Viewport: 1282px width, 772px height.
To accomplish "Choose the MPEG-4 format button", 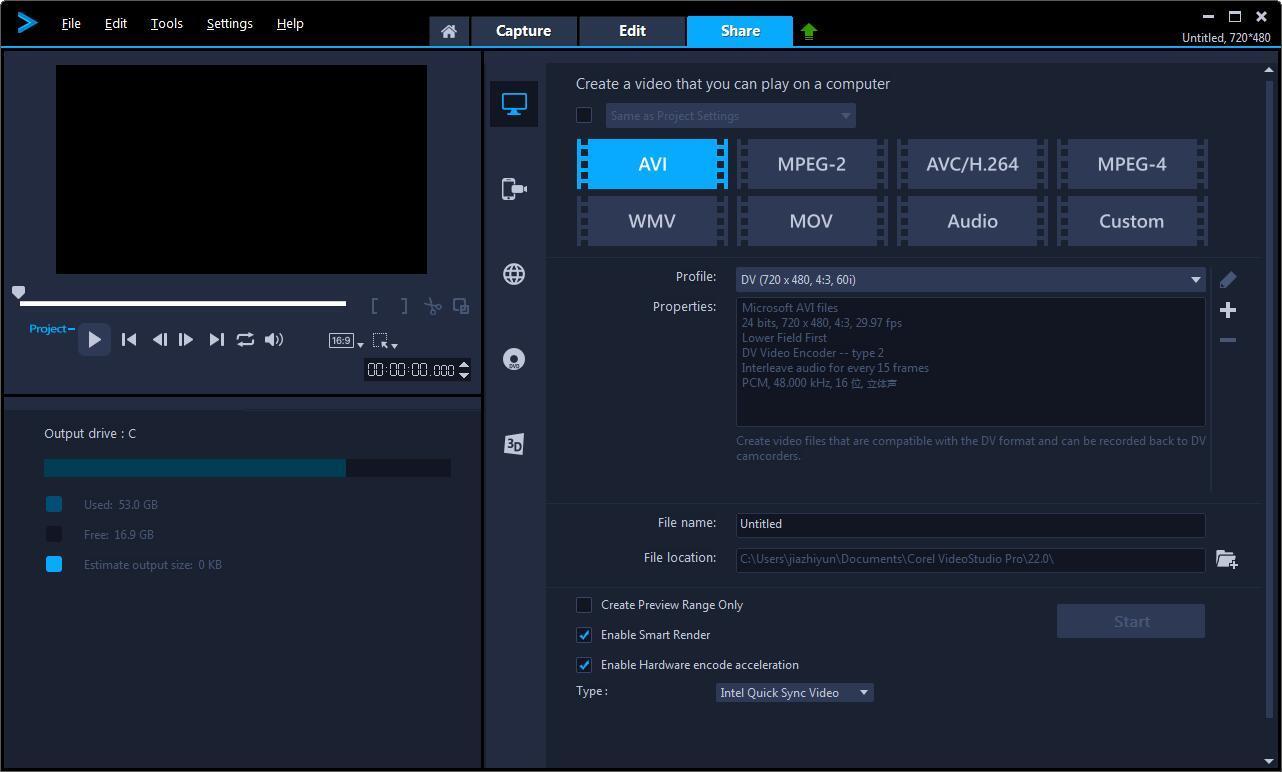I will pos(1132,164).
